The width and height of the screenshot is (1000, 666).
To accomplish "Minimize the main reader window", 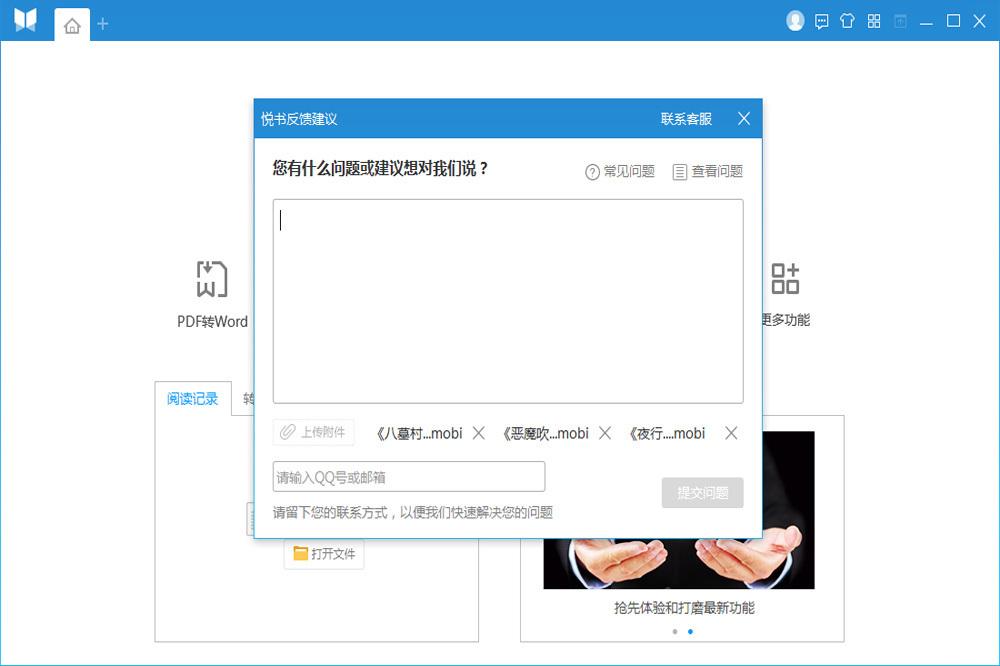I will click(x=926, y=23).
